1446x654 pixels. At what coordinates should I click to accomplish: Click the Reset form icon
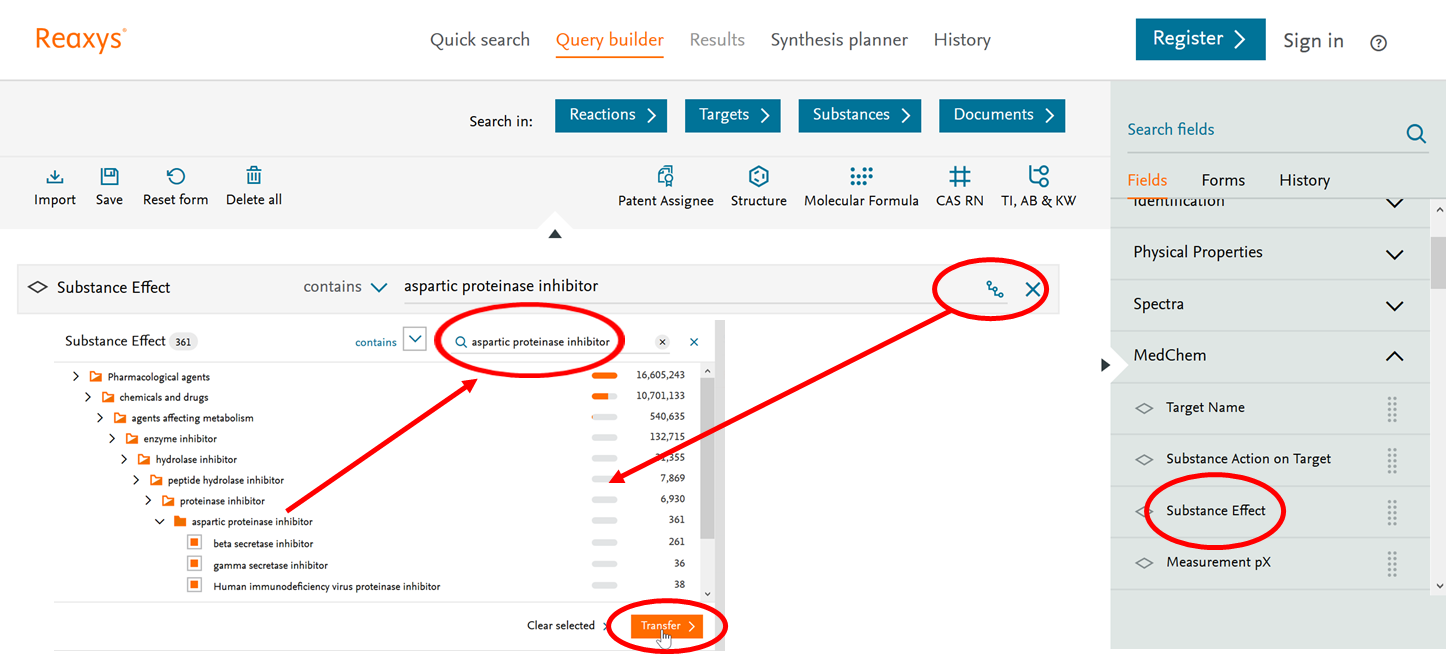point(176,177)
